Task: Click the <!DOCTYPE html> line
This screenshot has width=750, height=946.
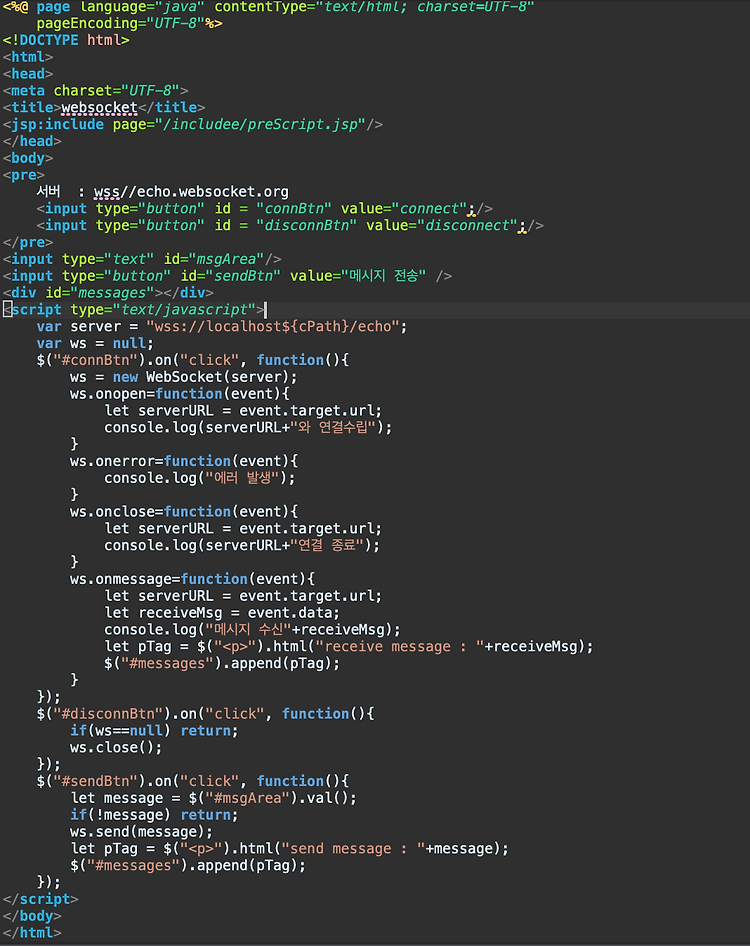Action: [66, 40]
